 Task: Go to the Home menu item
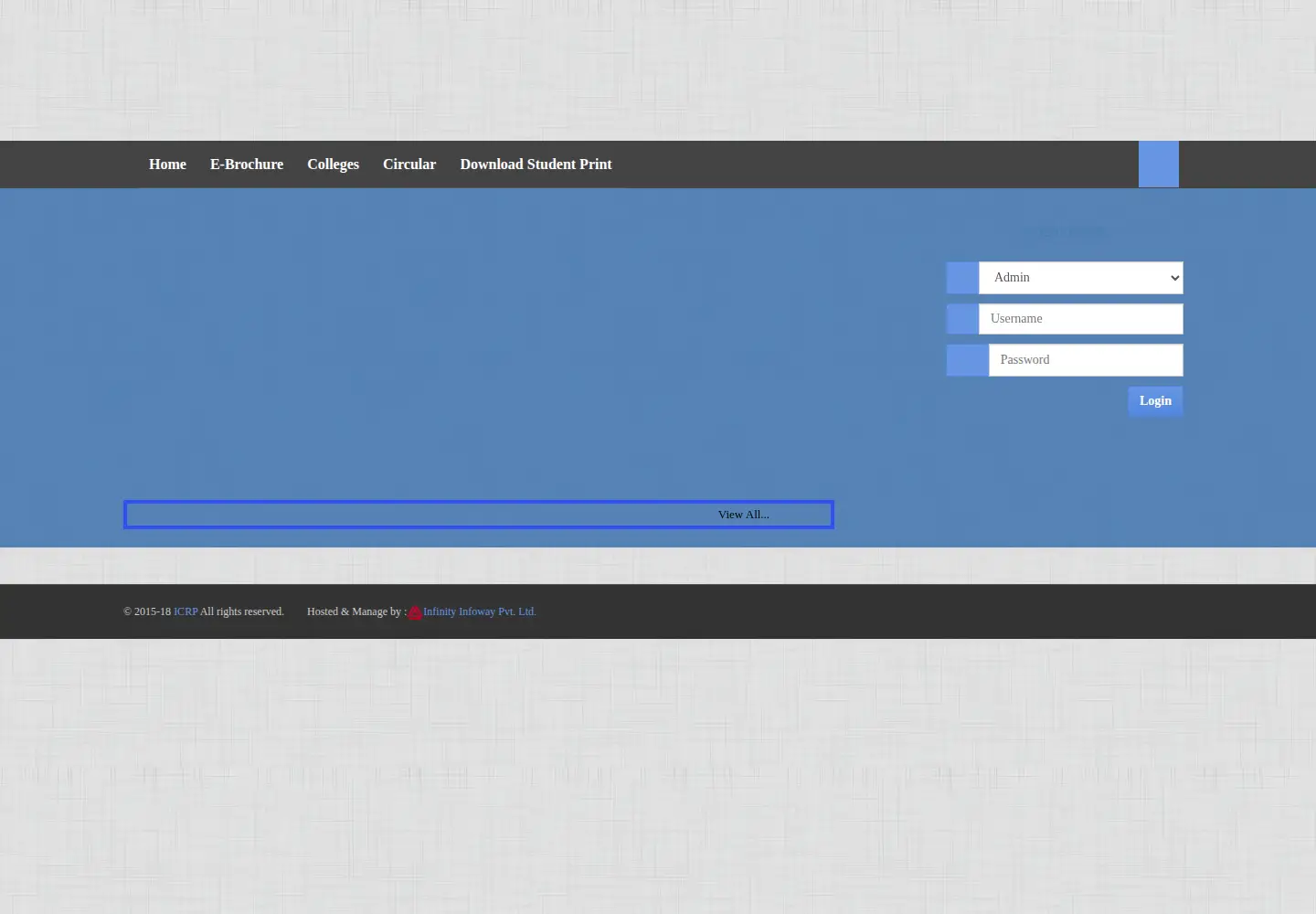coord(167,165)
